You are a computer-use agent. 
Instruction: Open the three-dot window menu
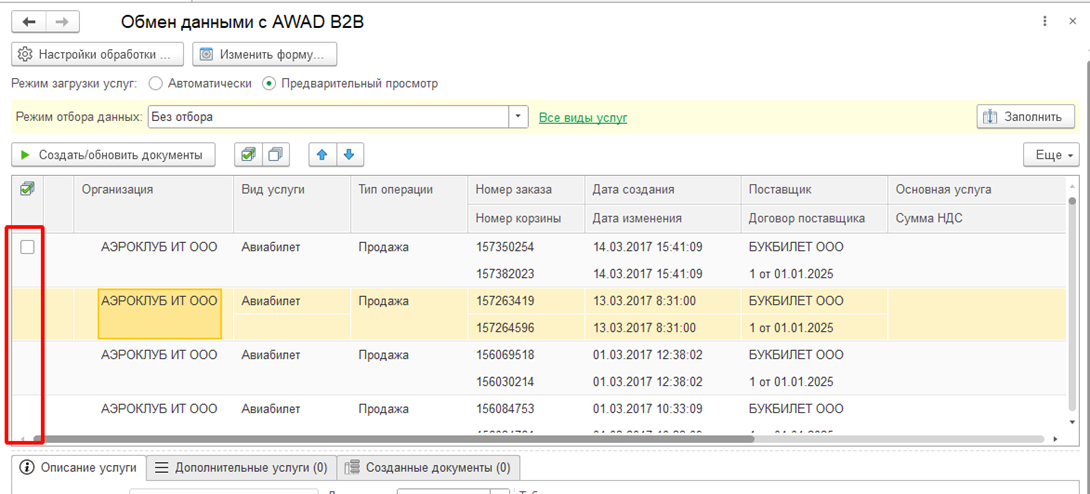coord(1045,21)
